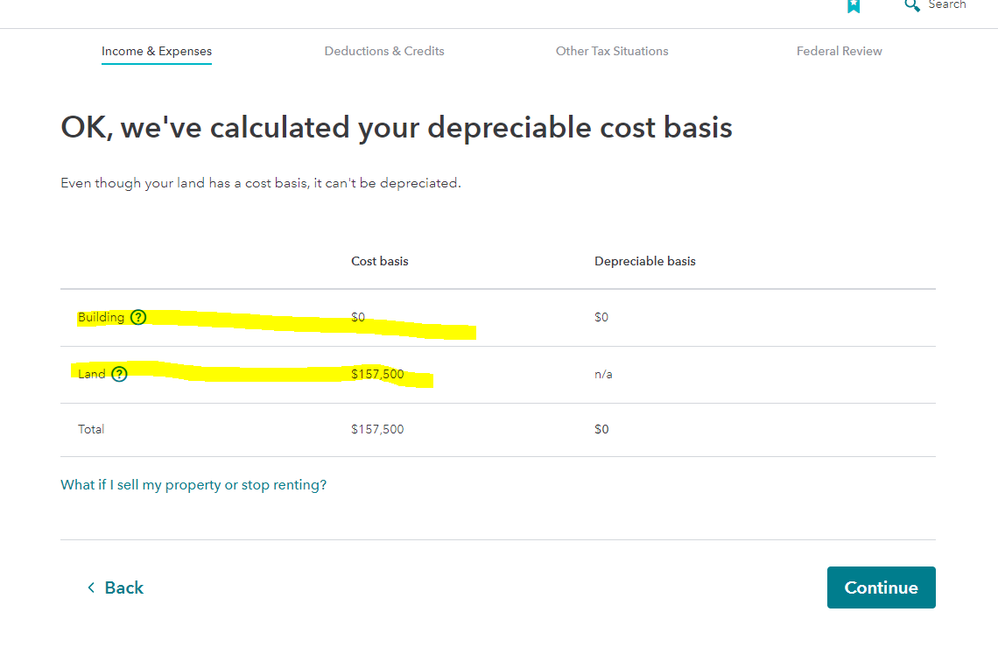The height and width of the screenshot is (648, 998).
Task: Click the Total row's depreciable basis $0
Action: 601,429
